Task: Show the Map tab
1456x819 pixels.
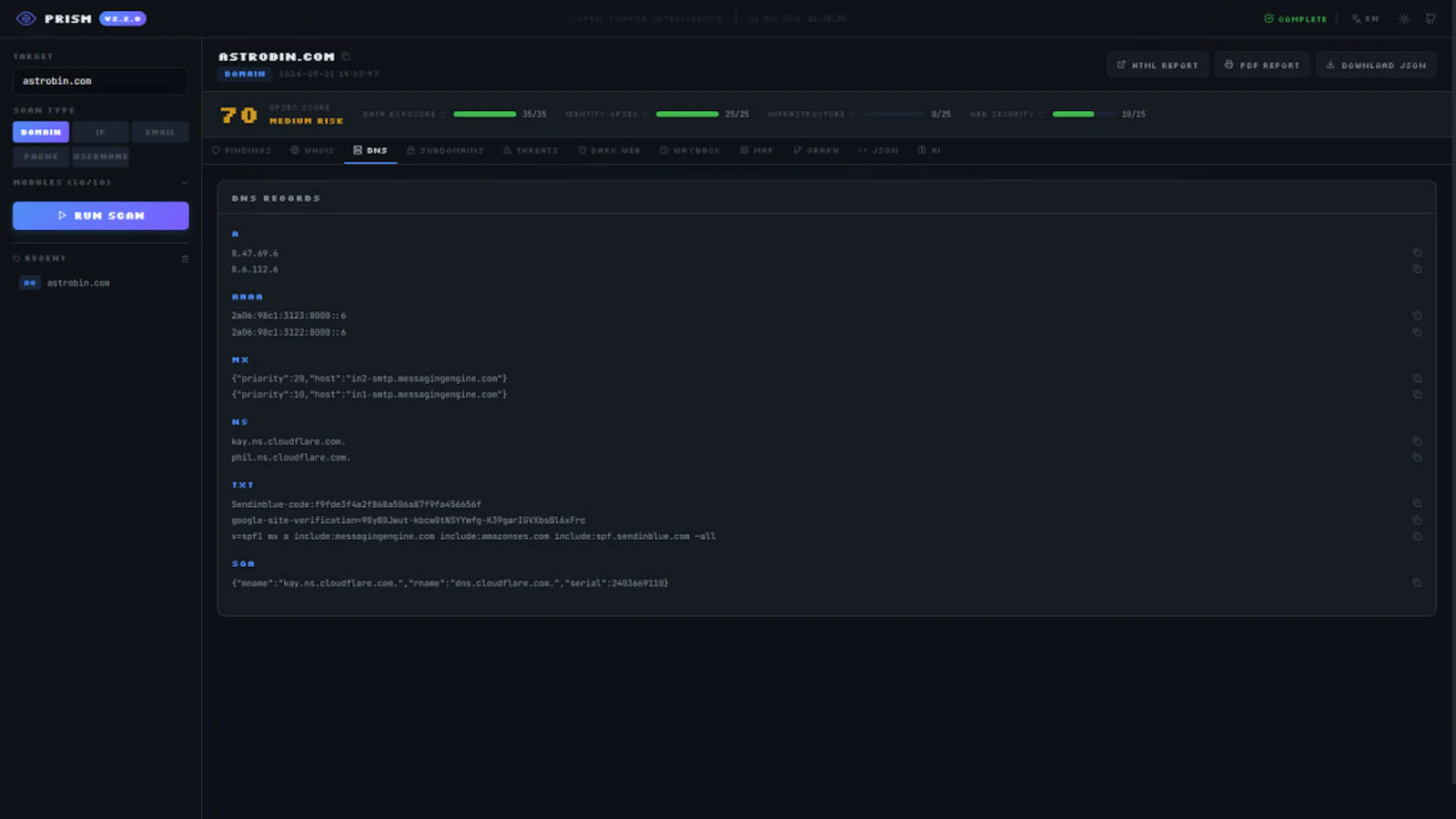Action: 756,150
